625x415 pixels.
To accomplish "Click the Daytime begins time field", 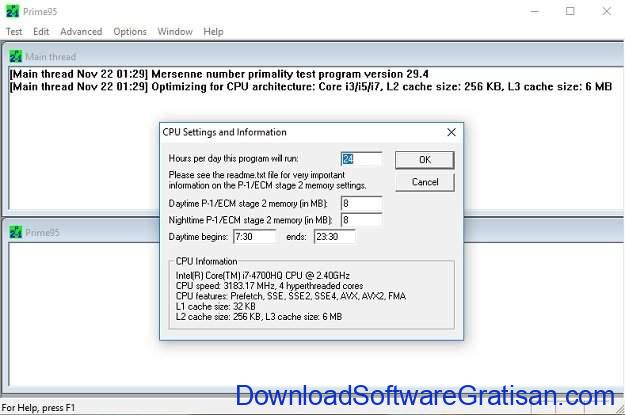I will pyautogui.click(x=254, y=236).
